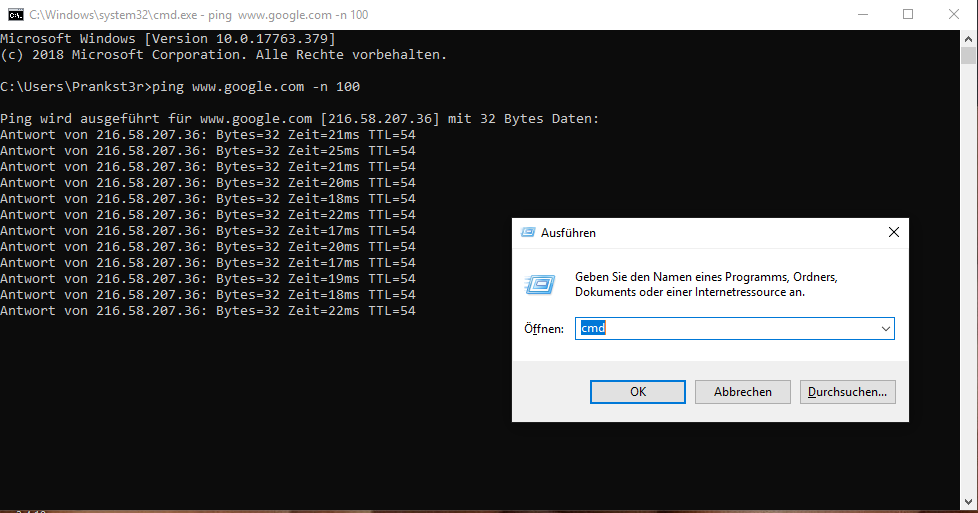Image resolution: width=978 pixels, height=513 pixels.
Task: Click the 'Öffnen:' label in Run dialog
Action: tap(544, 329)
